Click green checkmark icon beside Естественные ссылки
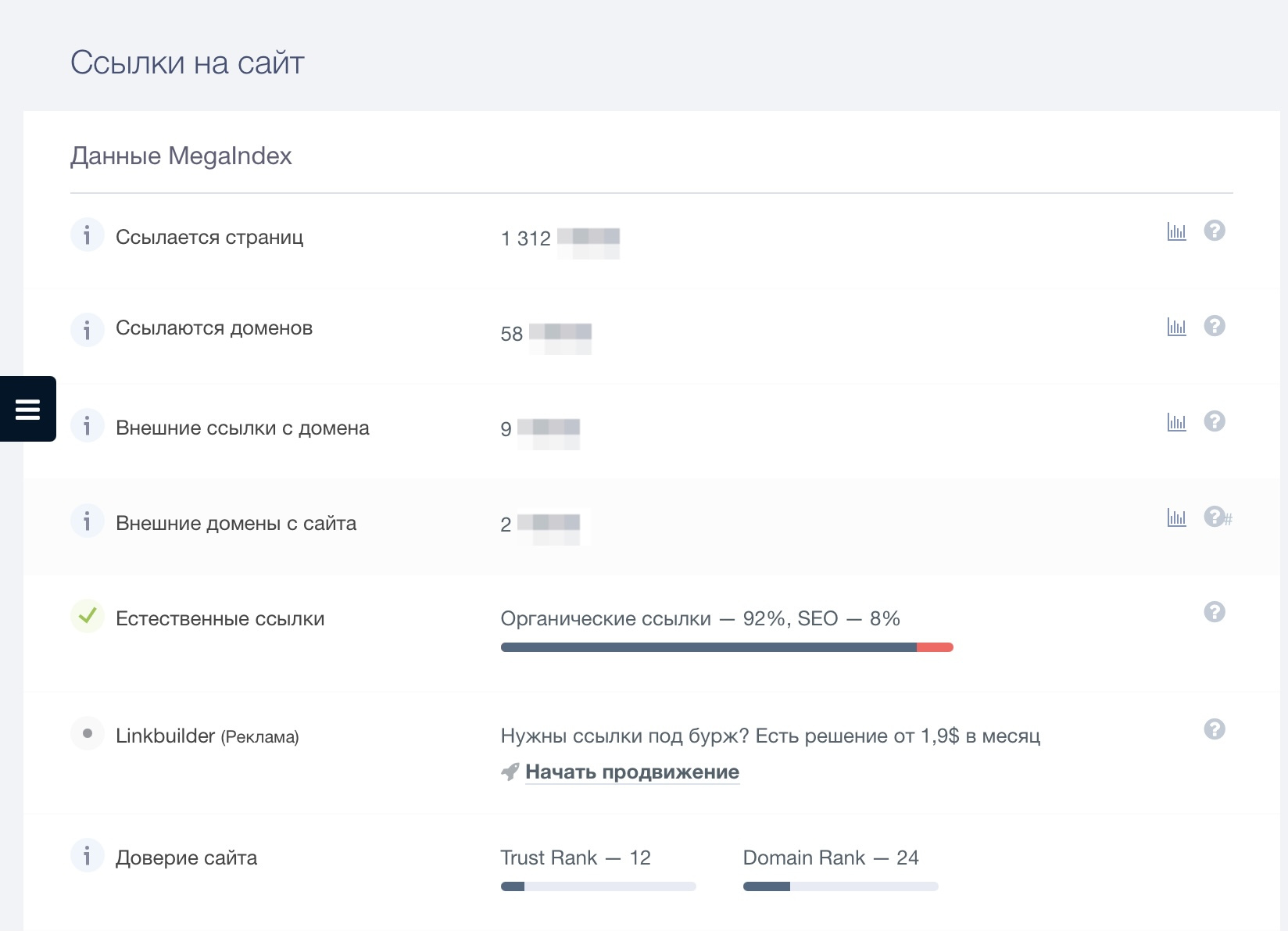 point(87,616)
